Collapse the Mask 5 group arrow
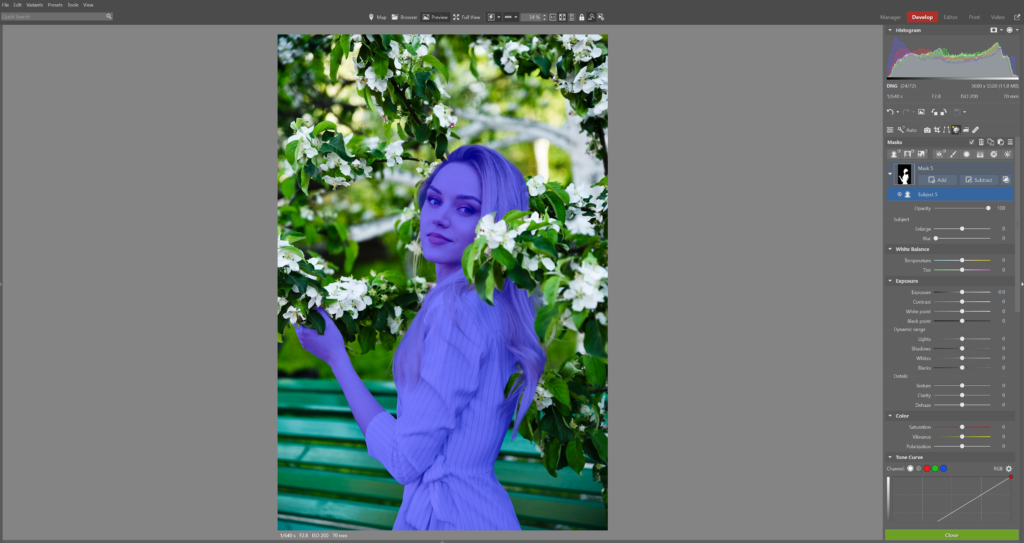 click(889, 174)
